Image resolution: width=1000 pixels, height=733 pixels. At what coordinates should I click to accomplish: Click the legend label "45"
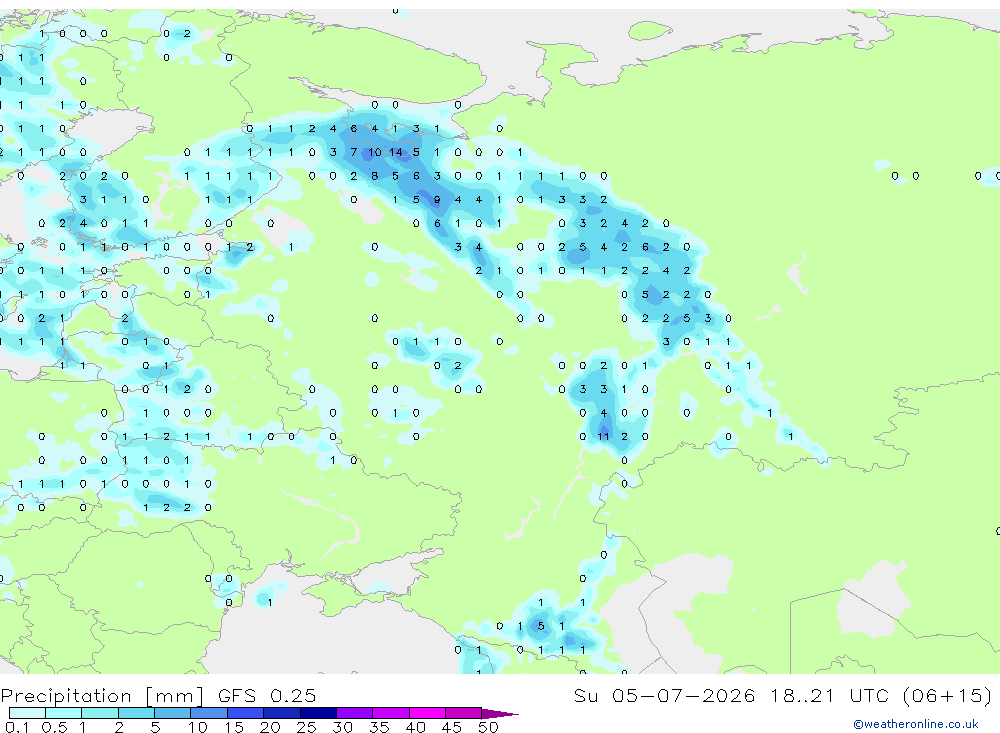(452, 727)
